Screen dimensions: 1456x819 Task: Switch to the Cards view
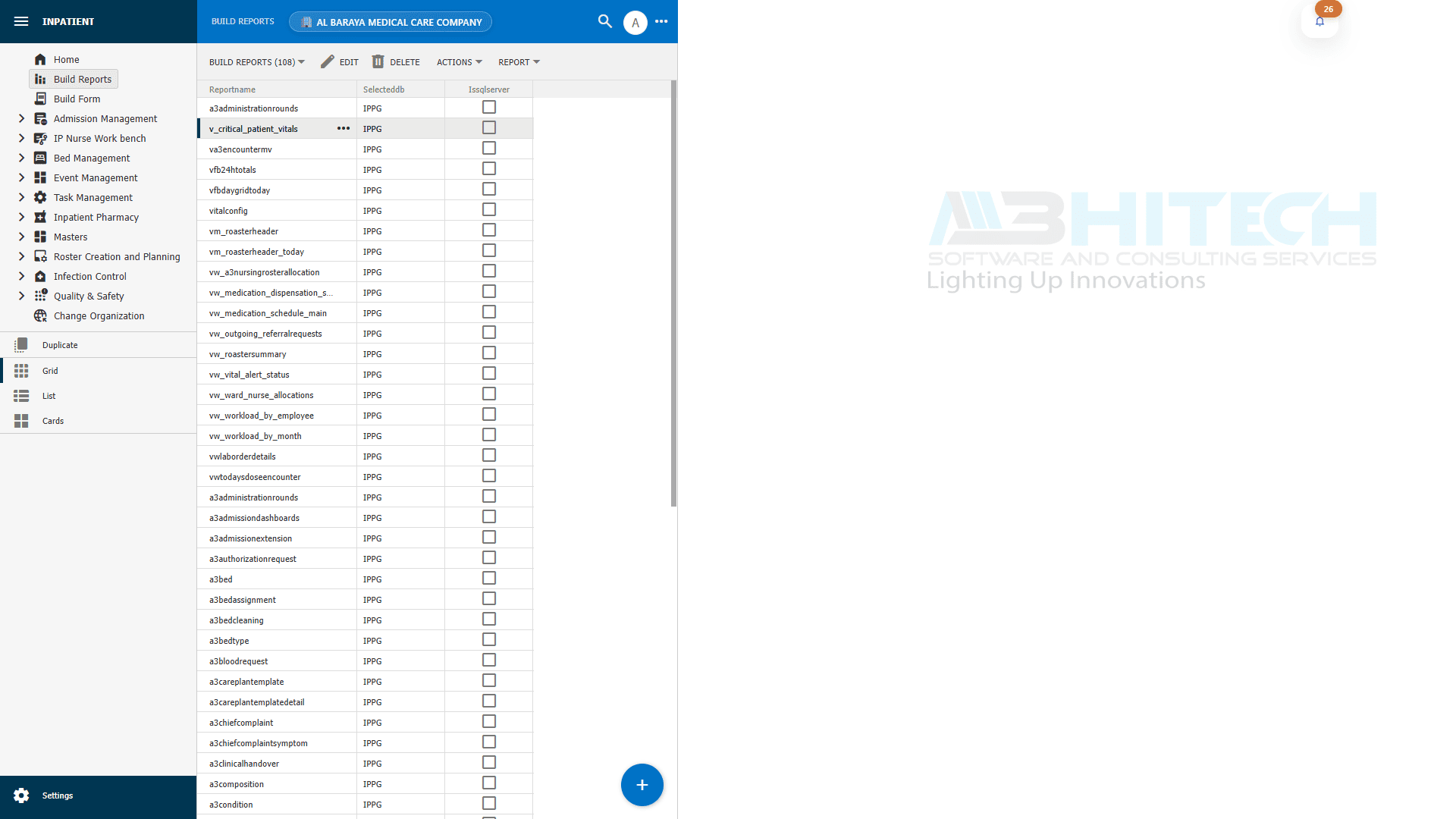[21, 421]
